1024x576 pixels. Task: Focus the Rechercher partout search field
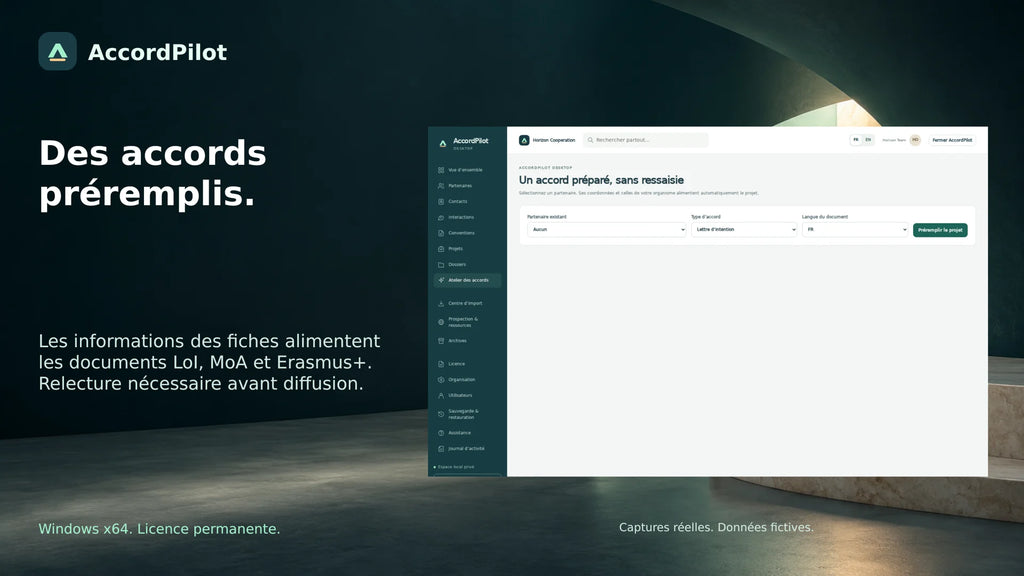click(x=645, y=140)
